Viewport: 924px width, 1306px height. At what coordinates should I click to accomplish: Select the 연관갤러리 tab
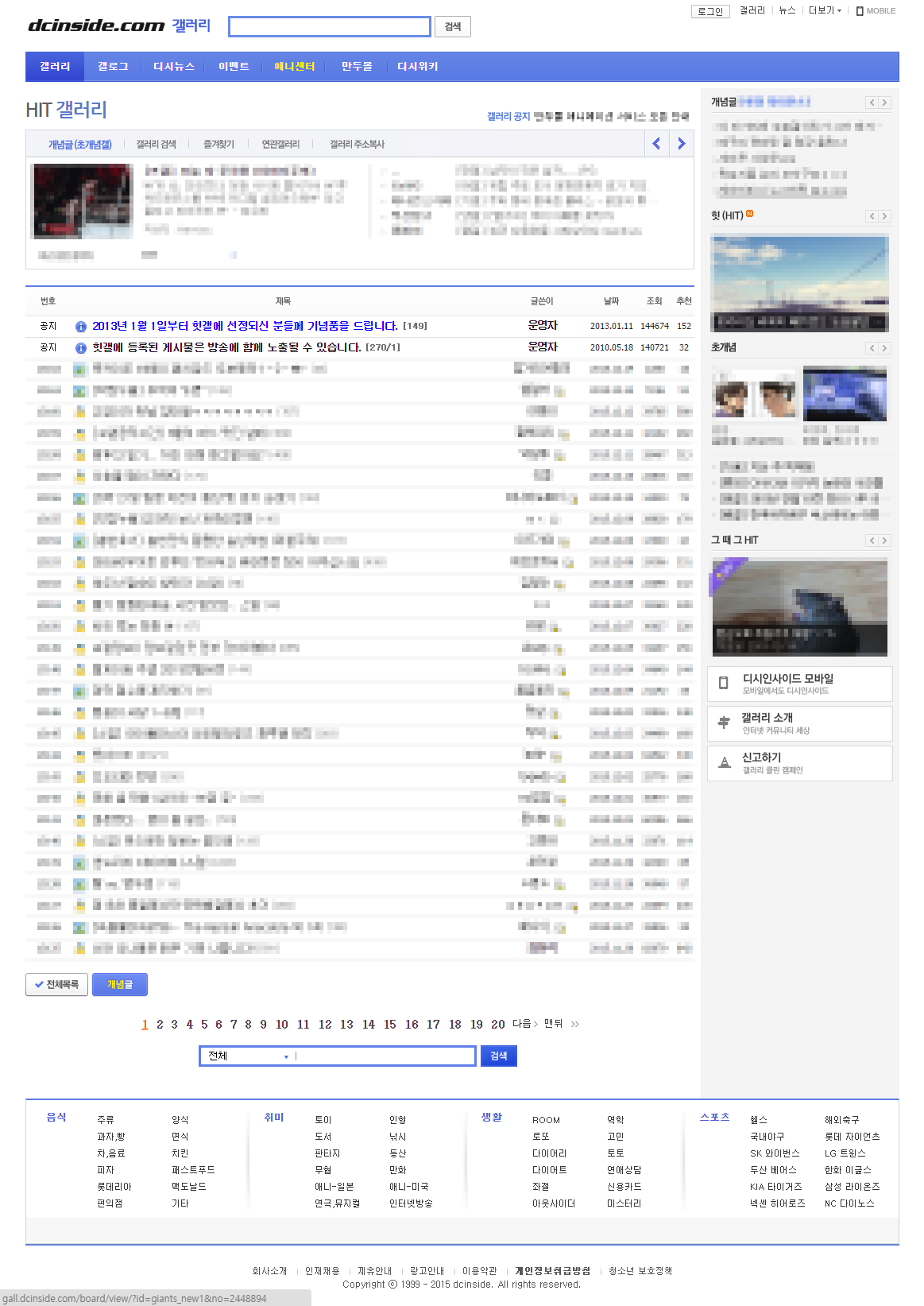click(x=280, y=145)
